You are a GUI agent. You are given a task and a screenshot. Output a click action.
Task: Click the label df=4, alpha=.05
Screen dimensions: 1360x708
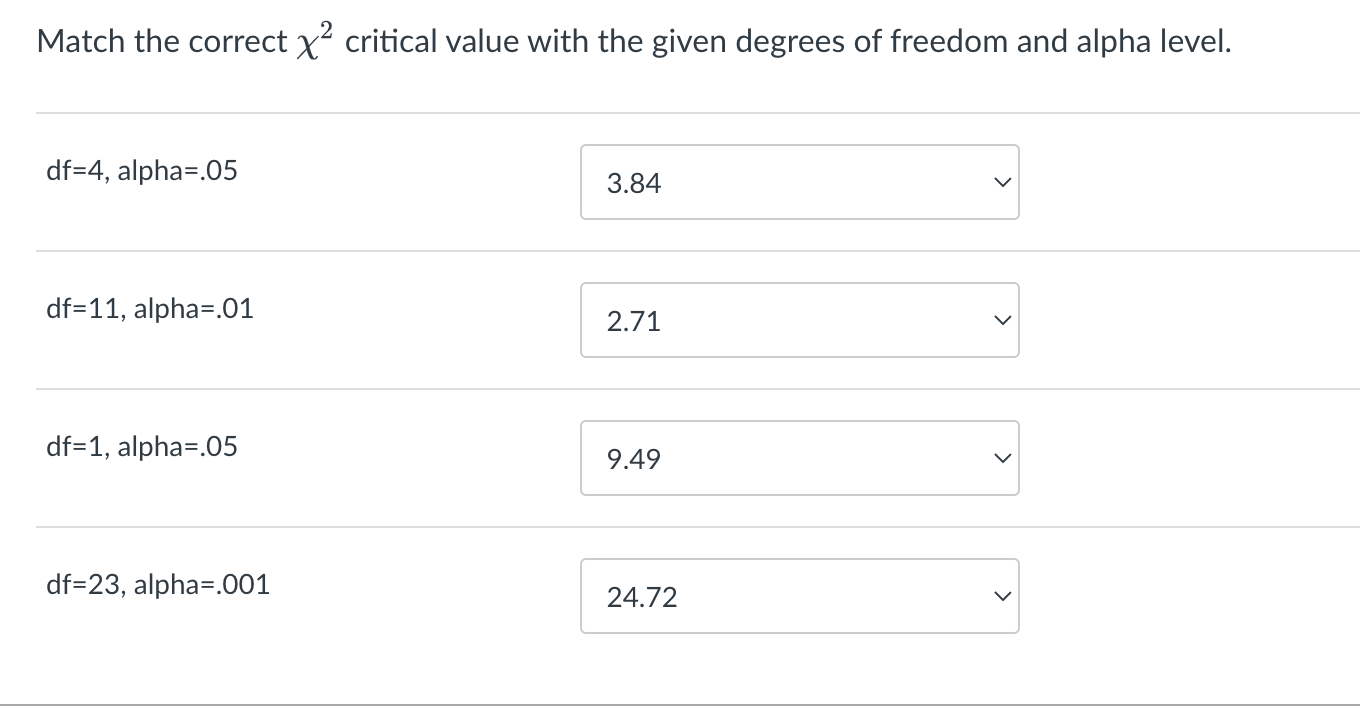pyautogui.click(x=141, y=170)
